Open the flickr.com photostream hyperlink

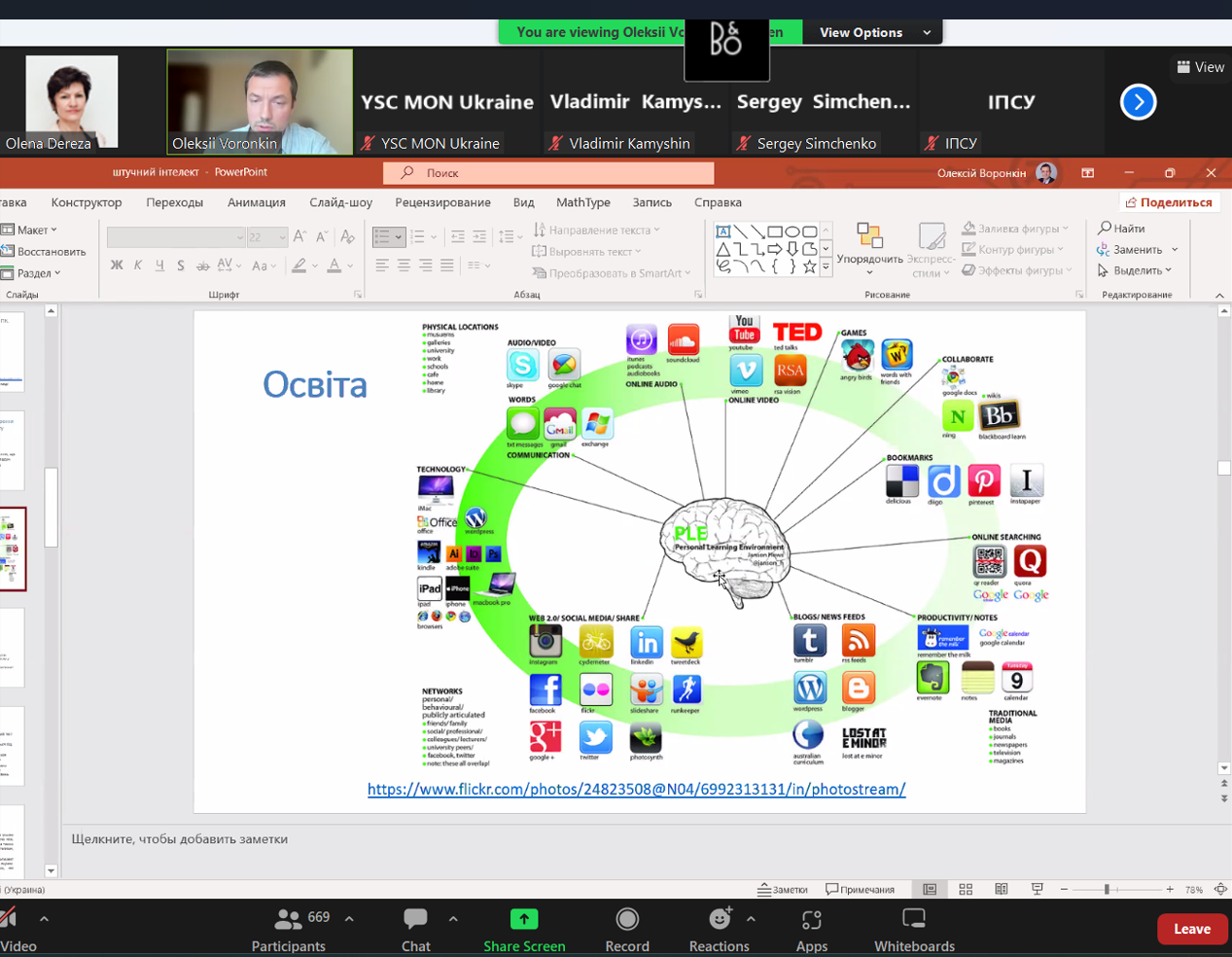pos(636,789)
